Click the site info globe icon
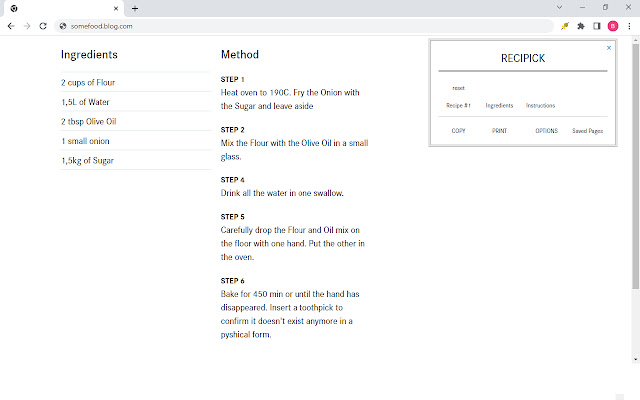 tap(63, 26)
